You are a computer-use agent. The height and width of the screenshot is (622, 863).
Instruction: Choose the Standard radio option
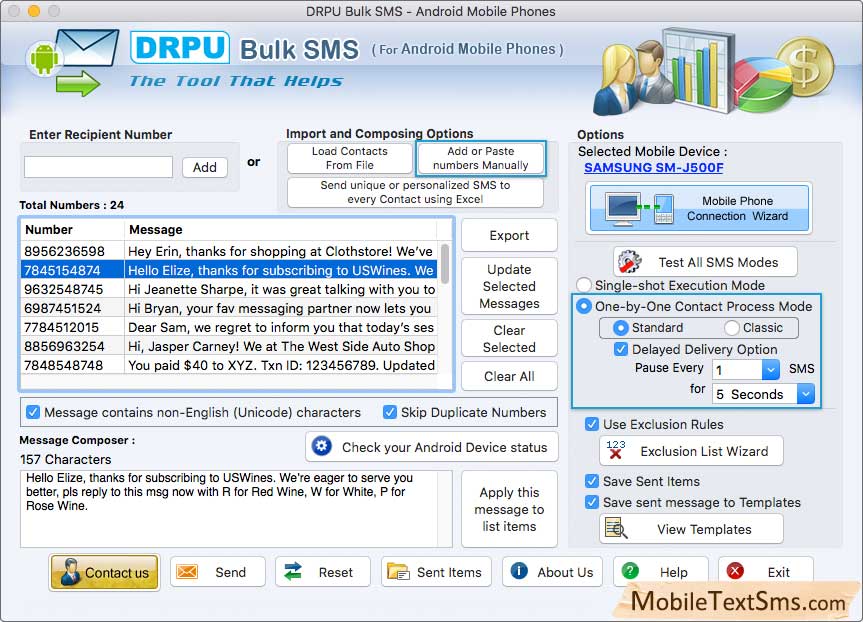(x=620, y=328)
